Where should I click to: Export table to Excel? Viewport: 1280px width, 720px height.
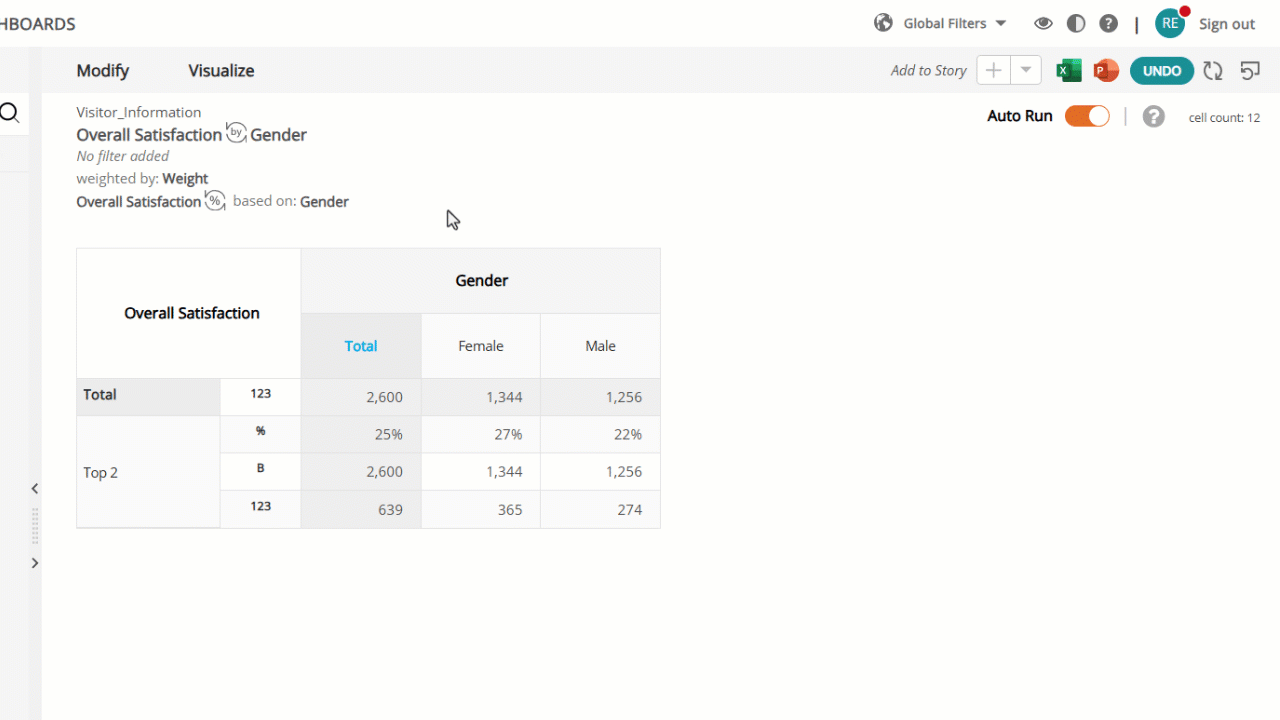[x=1069, y=71]
